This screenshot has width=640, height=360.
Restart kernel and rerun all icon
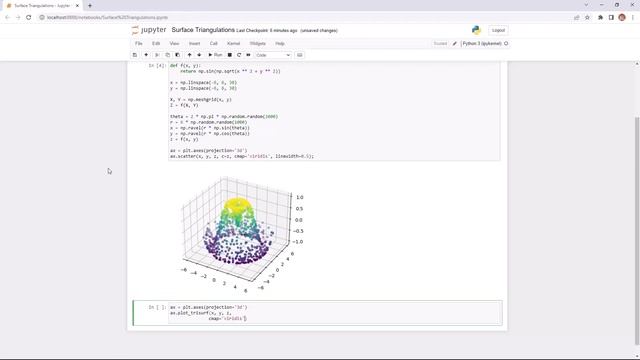pyautogui.click(x=248, y=55)
